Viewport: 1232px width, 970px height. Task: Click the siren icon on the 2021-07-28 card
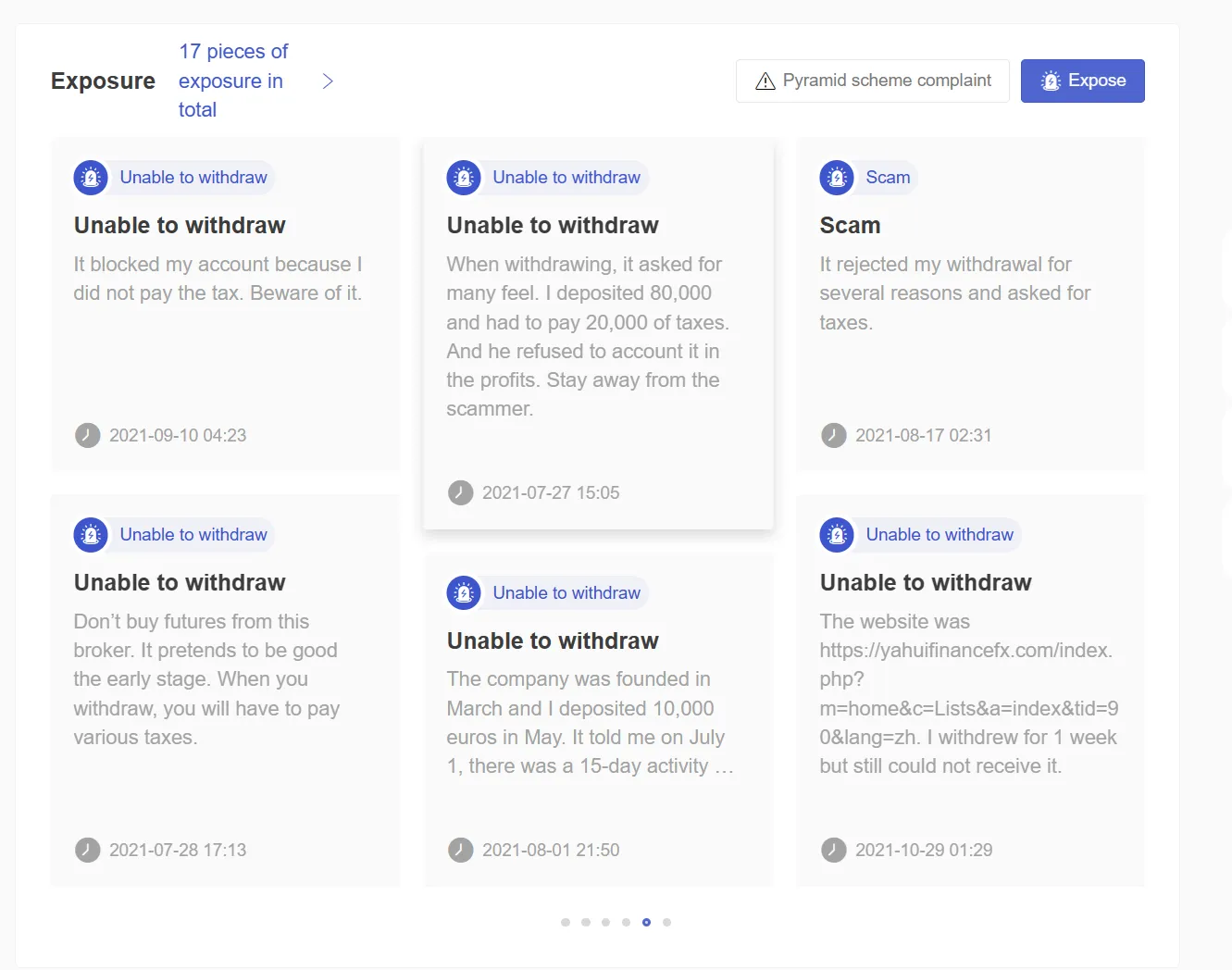tap(91, 535)
